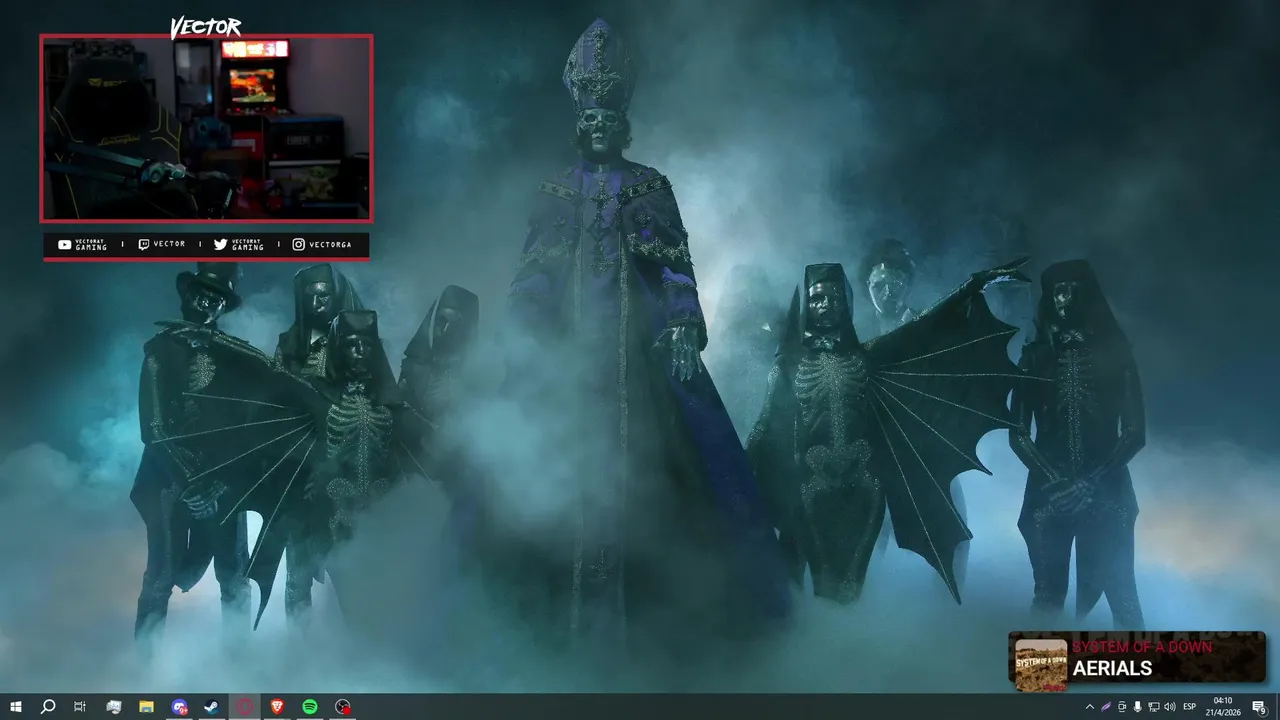Switch to the pink circle browser icon

(245, 707)
